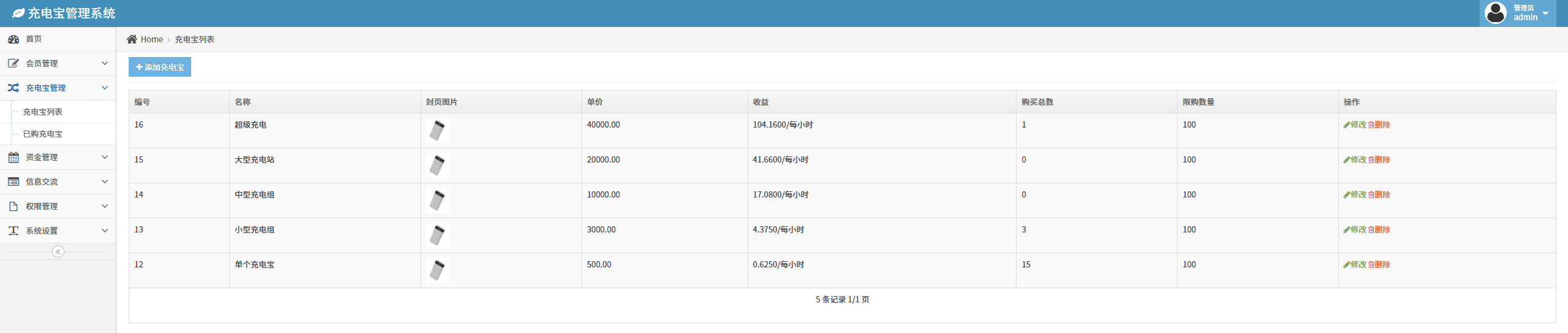Delete row 15 大型充电站 via 删除
1568x333 pixels.
1379,159
